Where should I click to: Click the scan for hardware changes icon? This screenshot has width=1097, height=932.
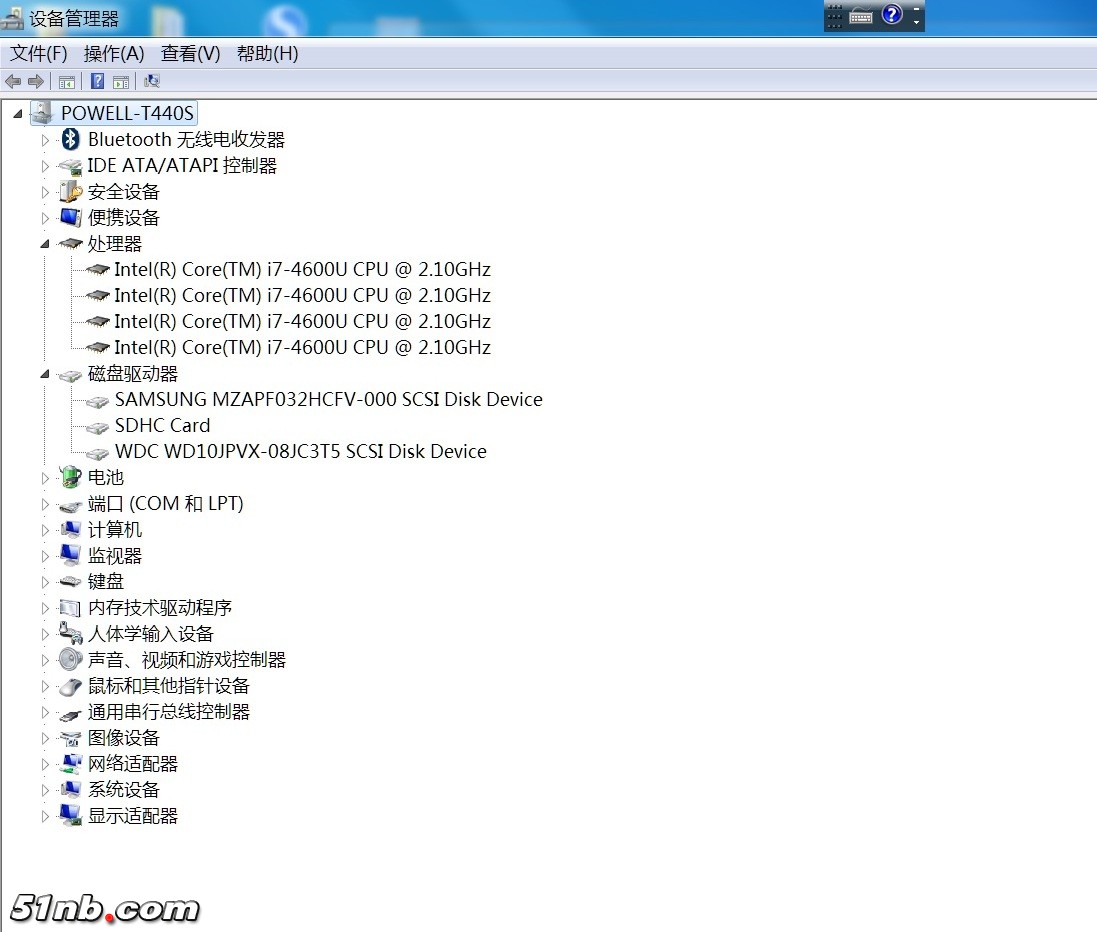pyautogui.click(x=152, y=82)
